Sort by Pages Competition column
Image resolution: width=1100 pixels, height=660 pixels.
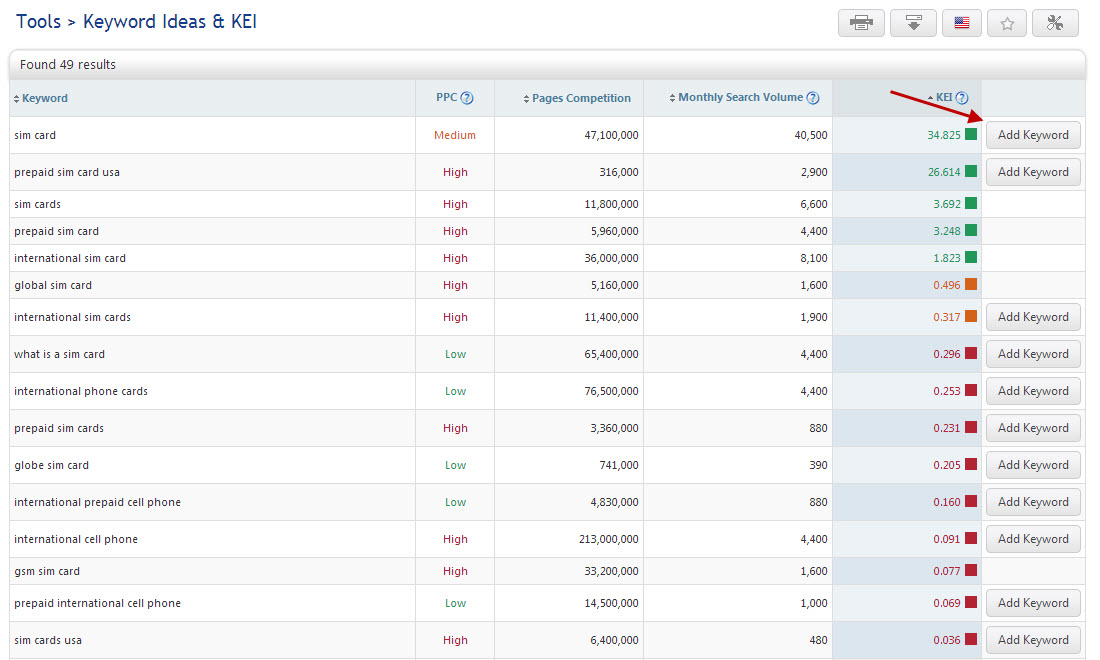(x=581, y=98)
